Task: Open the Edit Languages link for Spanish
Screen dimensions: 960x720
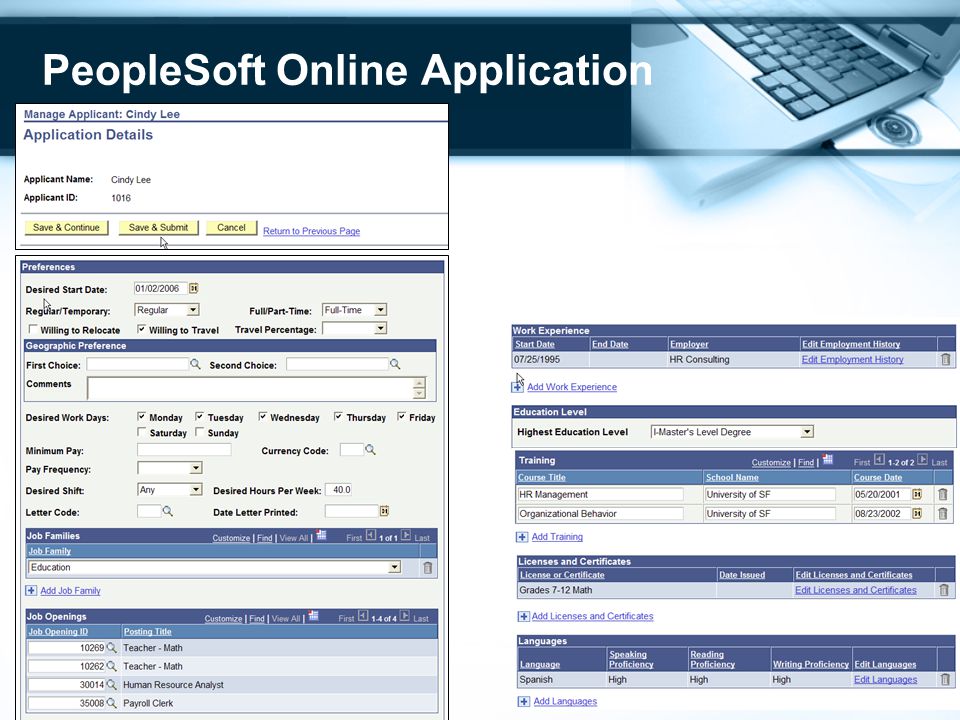Action: click(885, 680)
